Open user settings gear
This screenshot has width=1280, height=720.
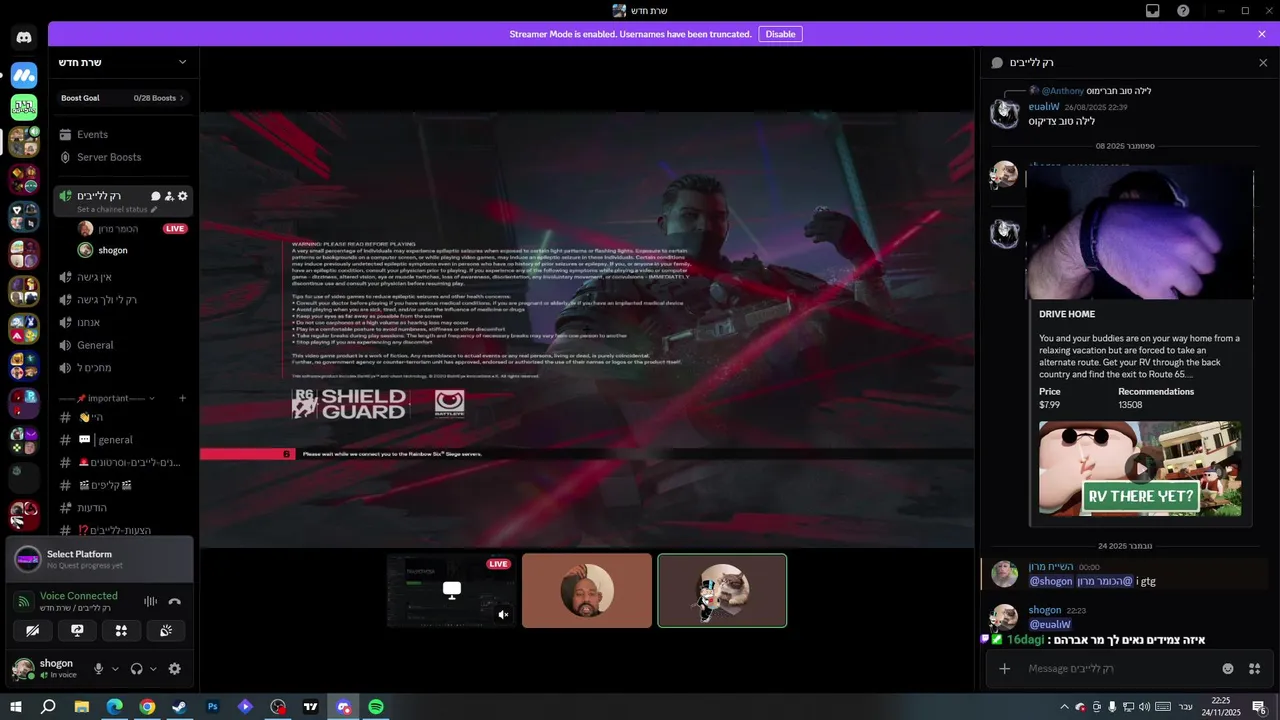pos(175,669)
